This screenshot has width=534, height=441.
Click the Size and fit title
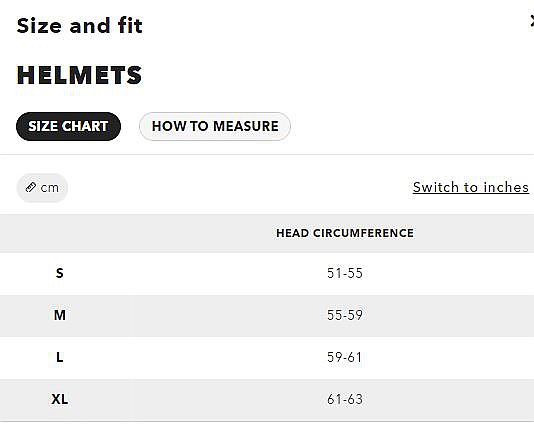[79, 26]
